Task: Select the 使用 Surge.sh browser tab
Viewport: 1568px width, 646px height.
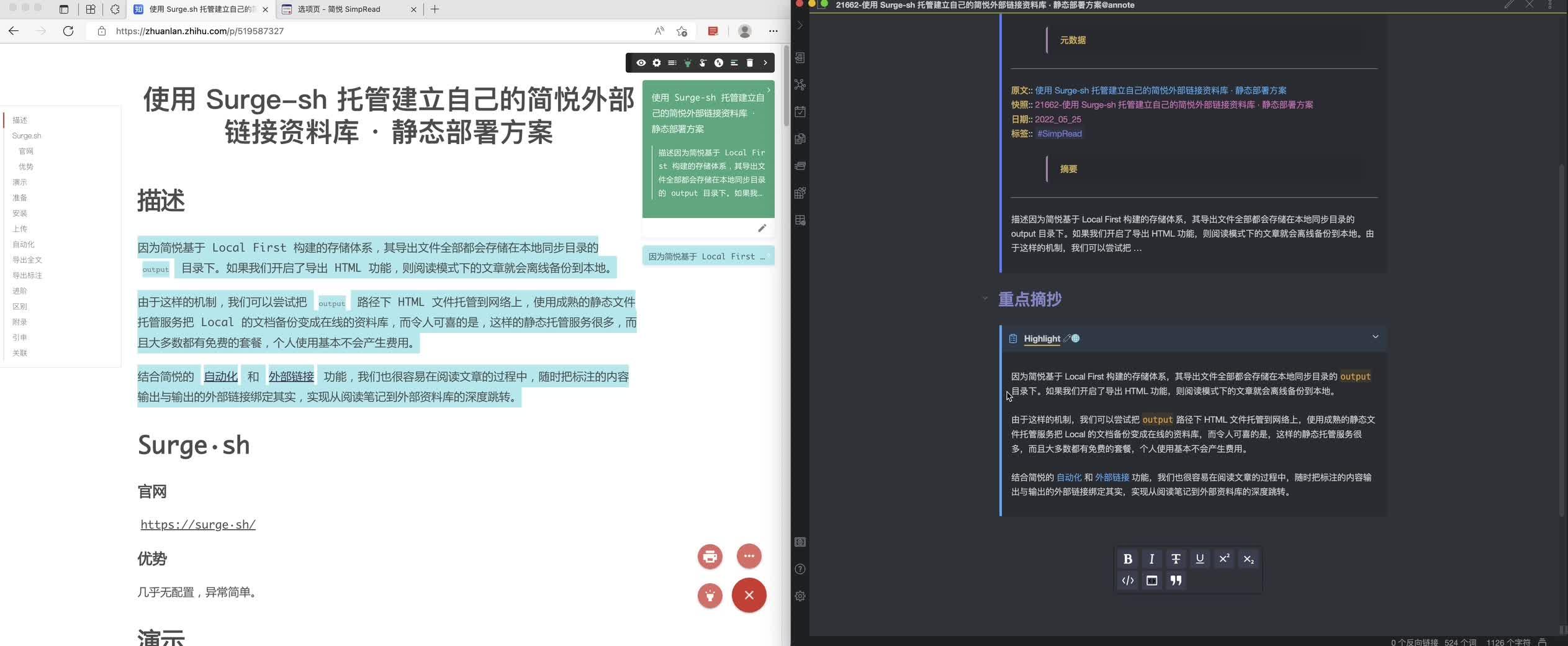Action: point(201,9)
